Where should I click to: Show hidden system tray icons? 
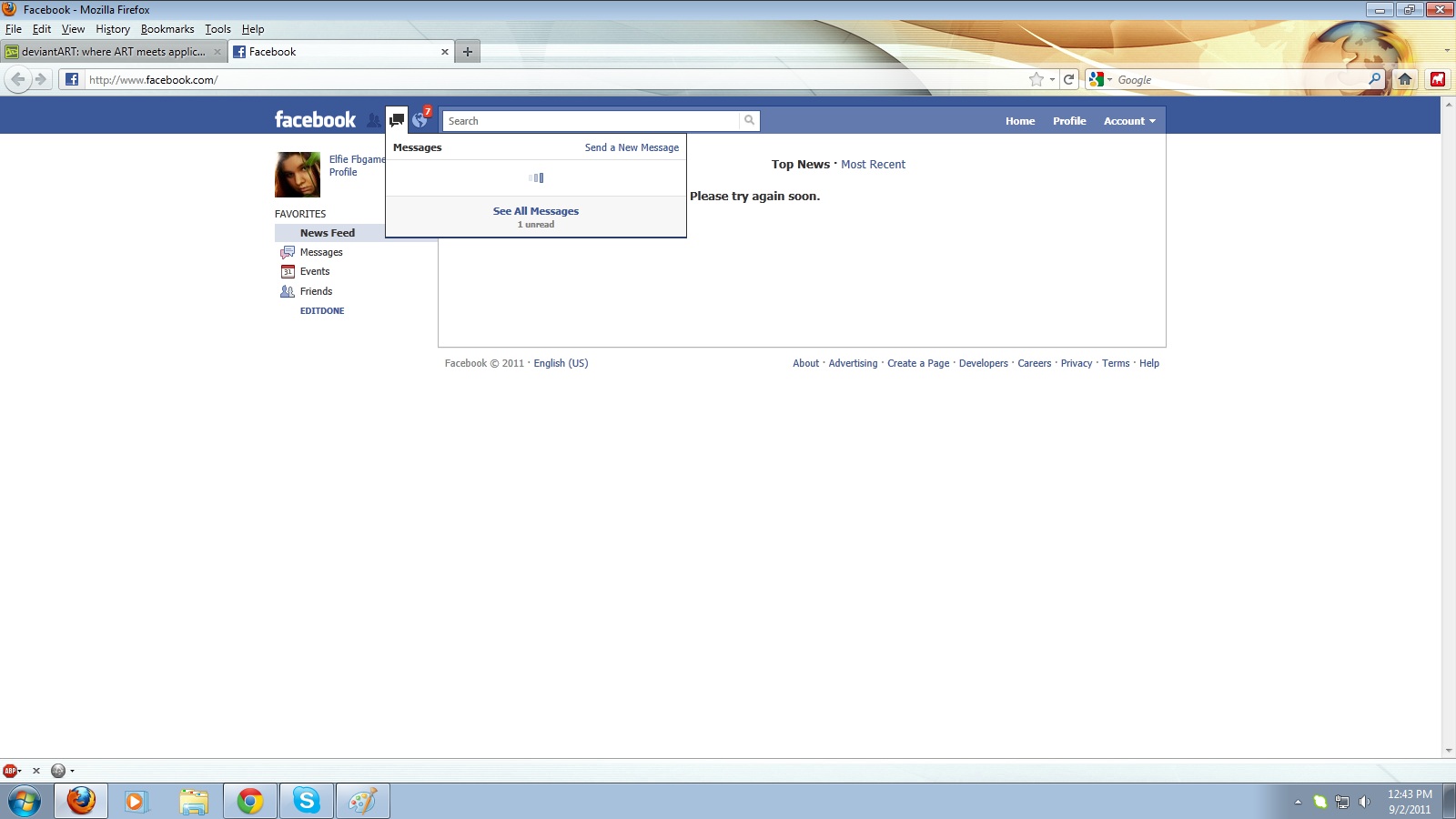tap(1298, 802)
